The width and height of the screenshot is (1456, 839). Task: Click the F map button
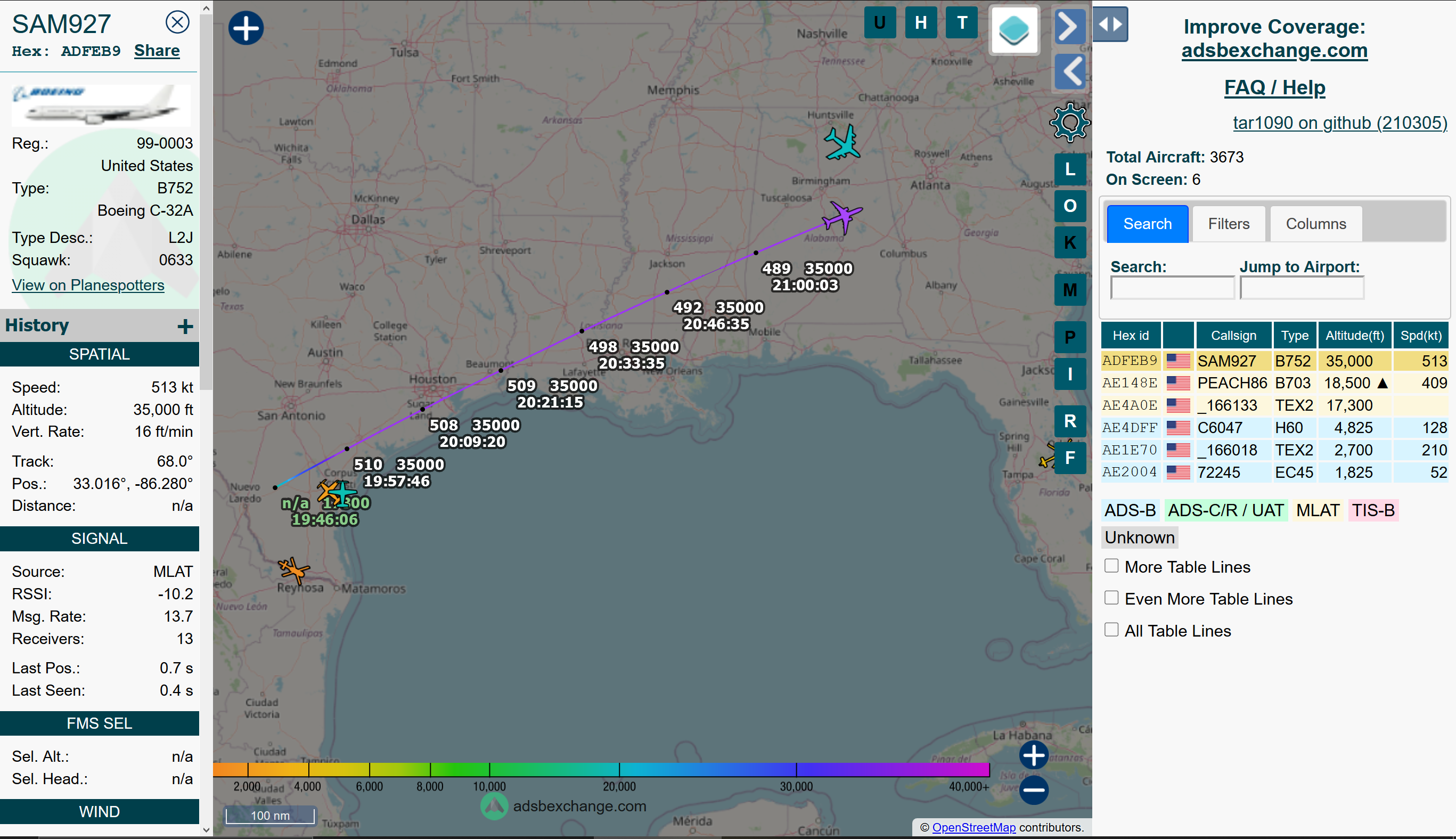(x=1070, y=458)
